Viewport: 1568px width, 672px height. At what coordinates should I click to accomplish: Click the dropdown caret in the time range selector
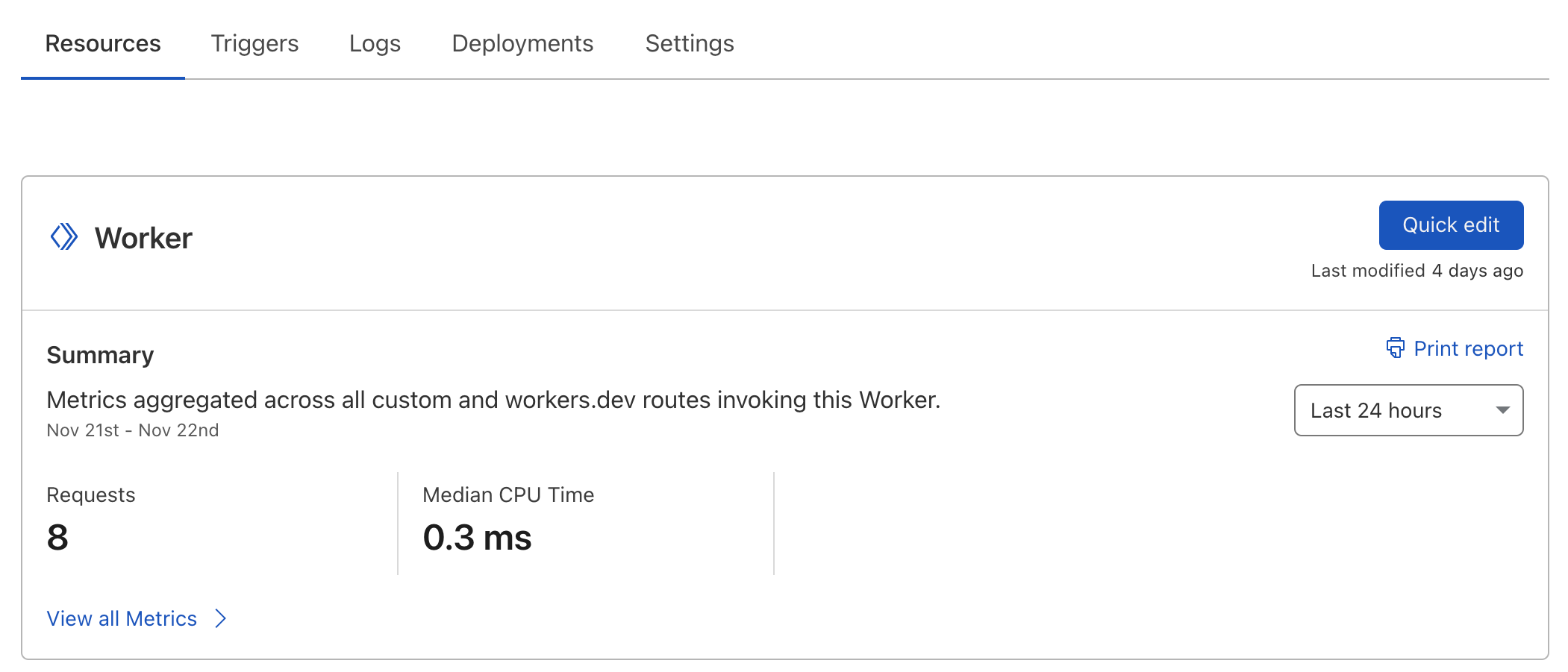(x=1502, y=410)
